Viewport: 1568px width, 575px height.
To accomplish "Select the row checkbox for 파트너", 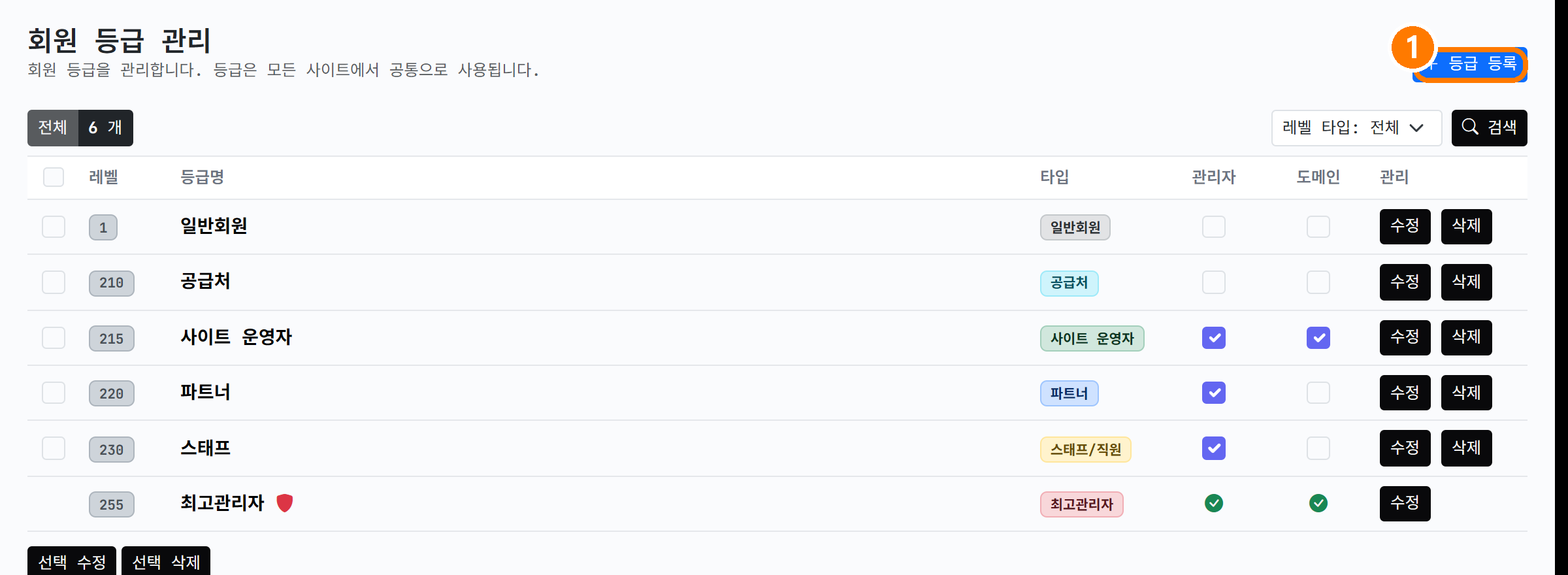I will tap(54, 393).
